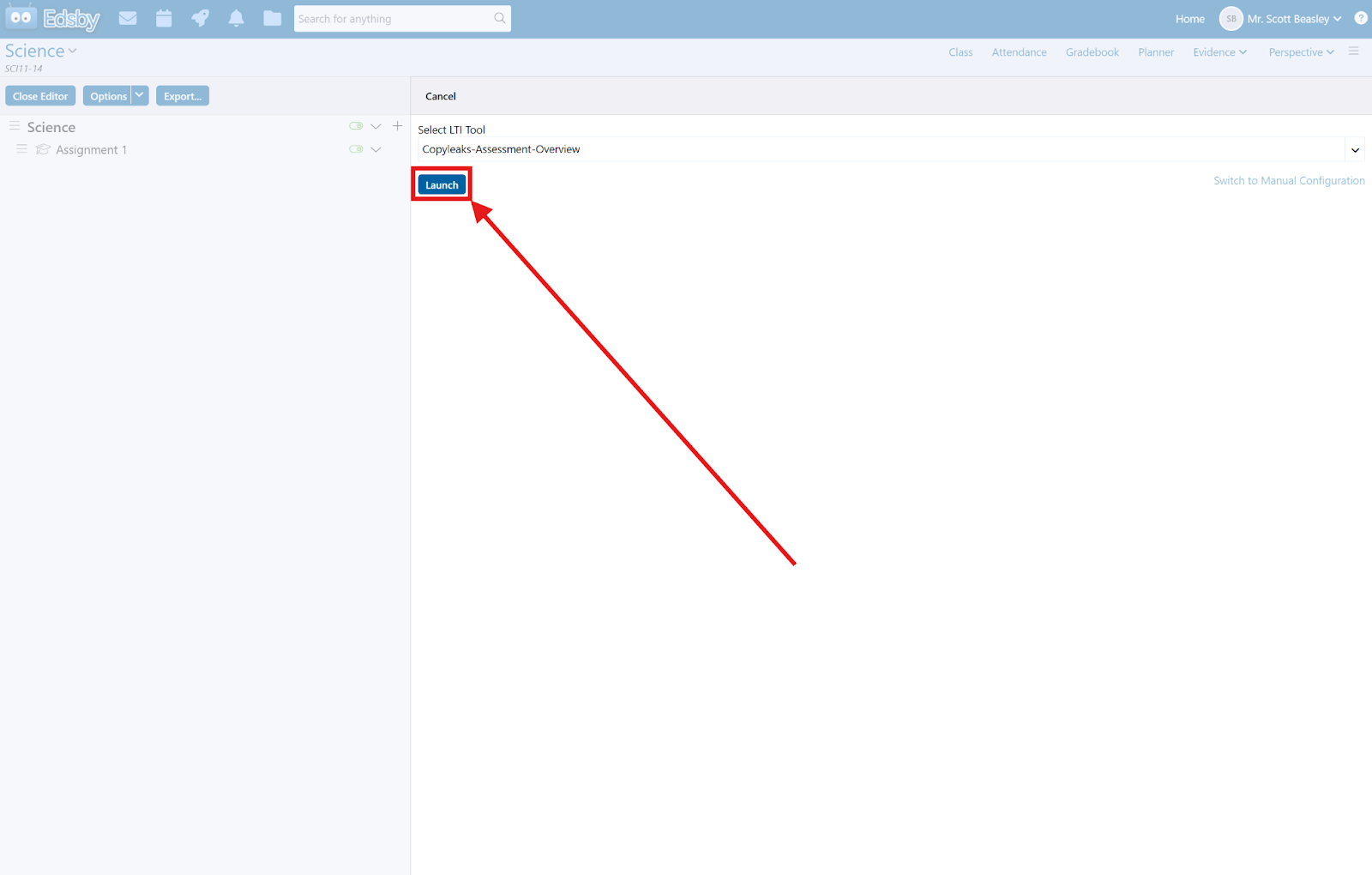1372x875 pixels.
Task: Select the Science tree item
Action: [51, 127]
